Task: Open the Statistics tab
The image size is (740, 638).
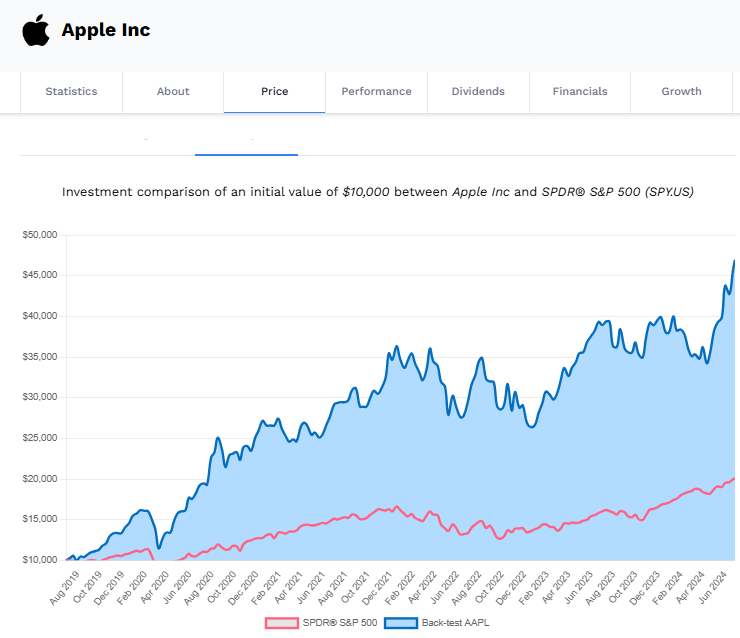Action: [x=71, y=92]
